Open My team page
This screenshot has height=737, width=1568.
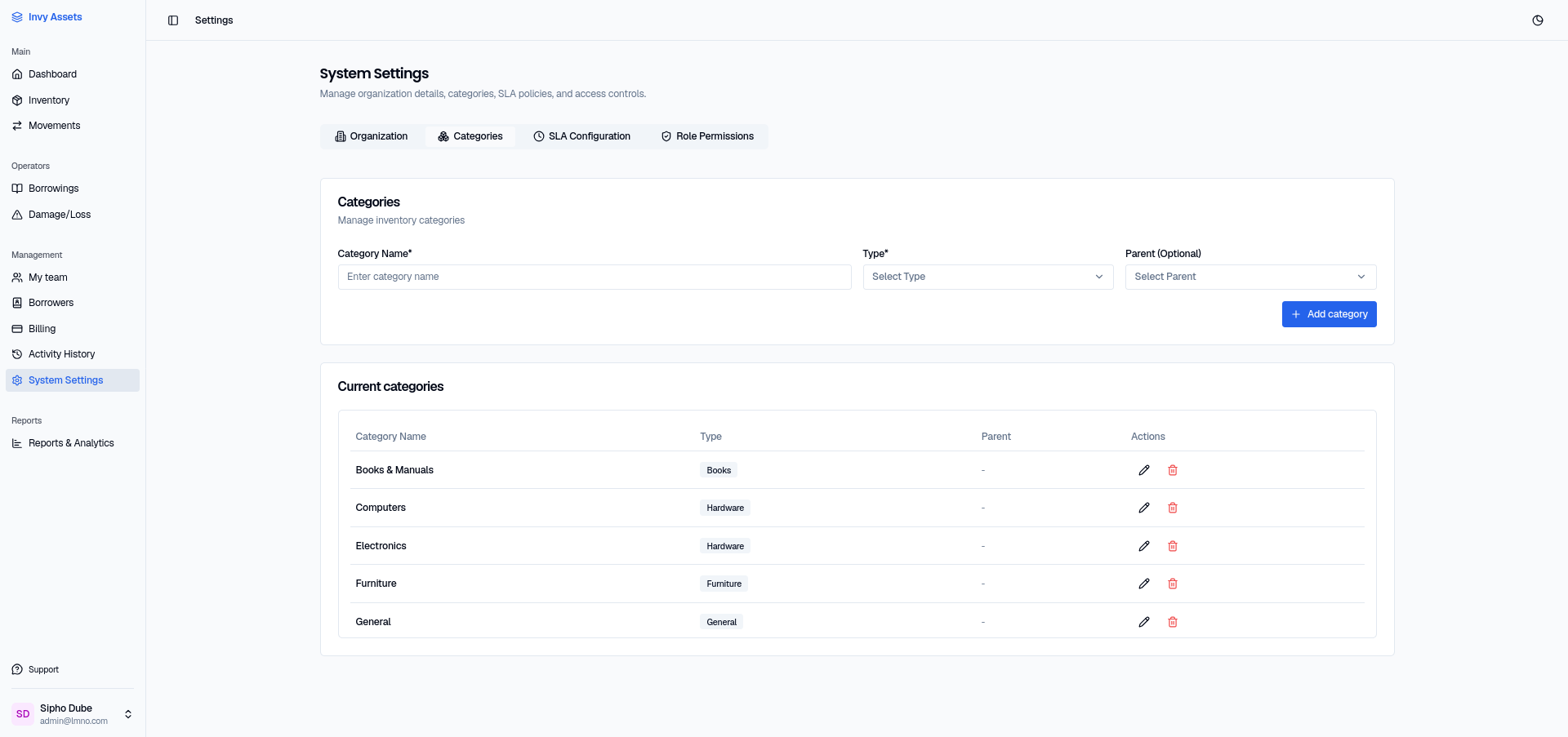tap(73, 277)
